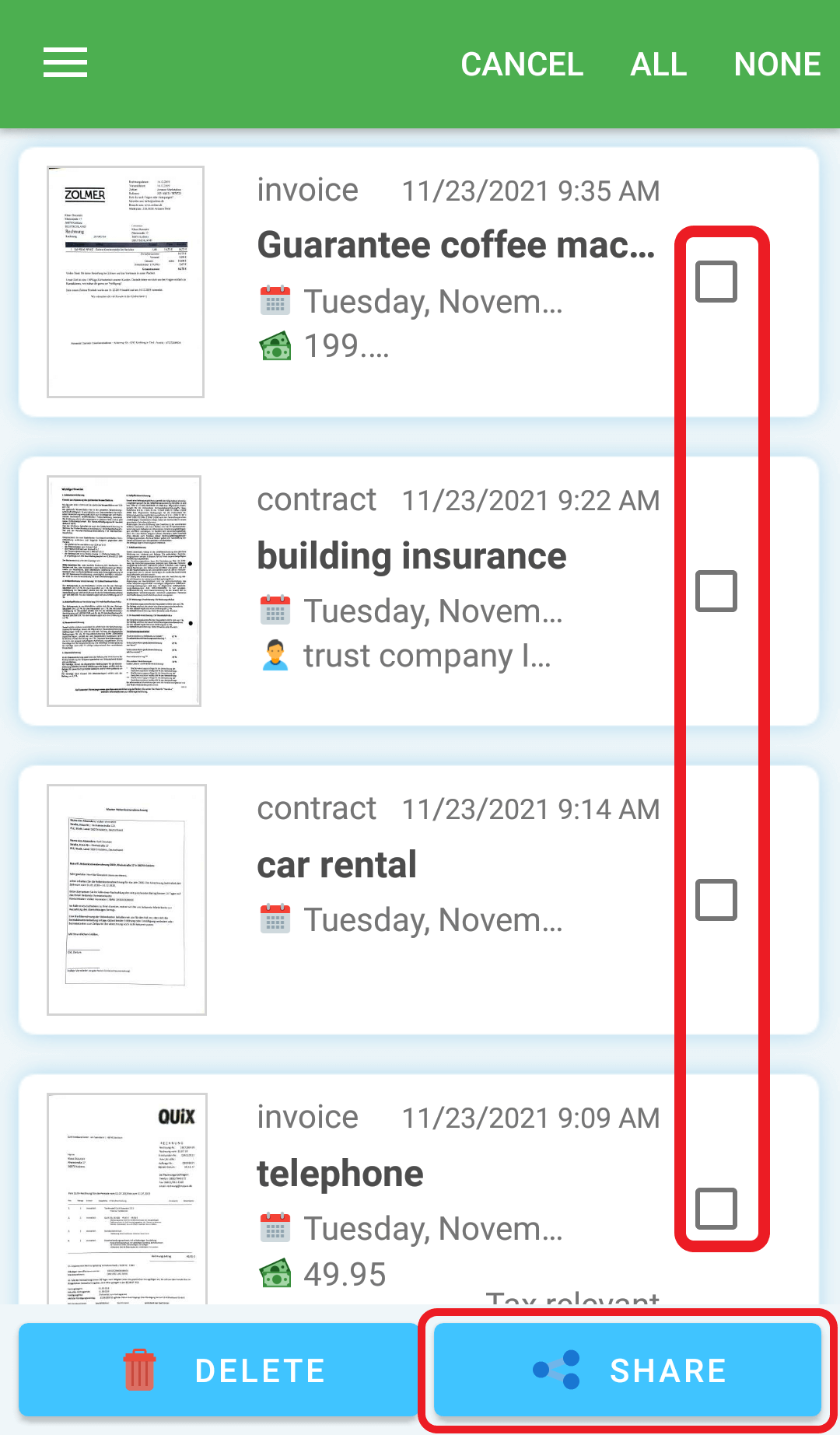Image resolution: width=840 pixels, height=1435 pixels.
Task: Click money icon beside 49.95 amount
Action: tap(275, 1274)
